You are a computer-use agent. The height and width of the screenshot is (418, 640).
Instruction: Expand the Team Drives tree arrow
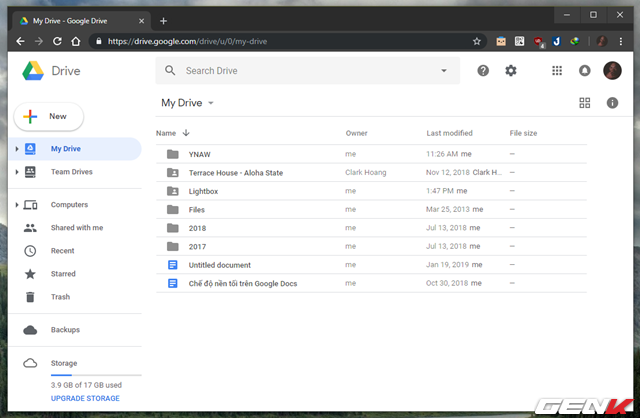coord(17,172)
